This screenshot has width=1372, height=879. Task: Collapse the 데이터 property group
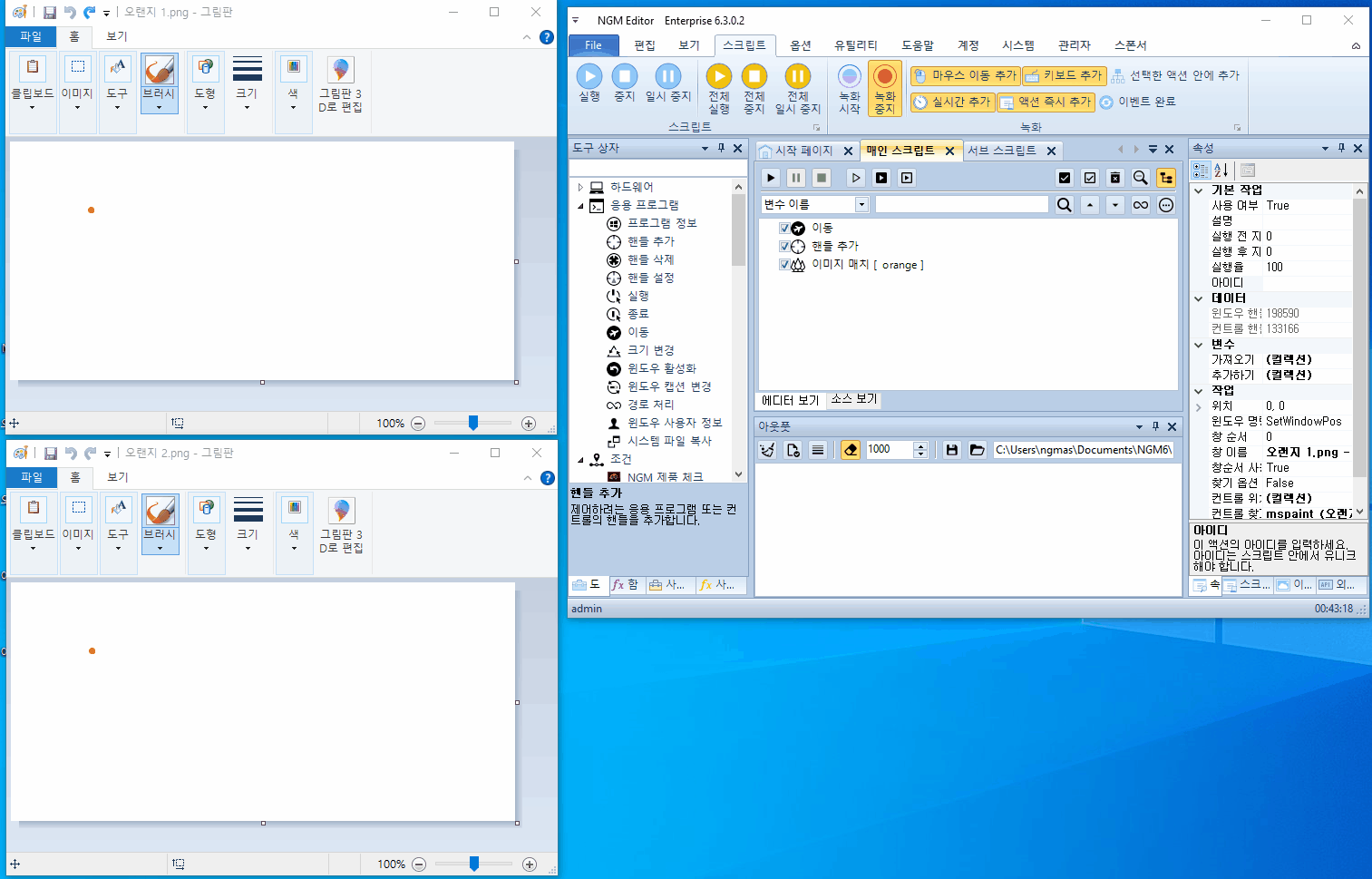tap(1199, 298)
